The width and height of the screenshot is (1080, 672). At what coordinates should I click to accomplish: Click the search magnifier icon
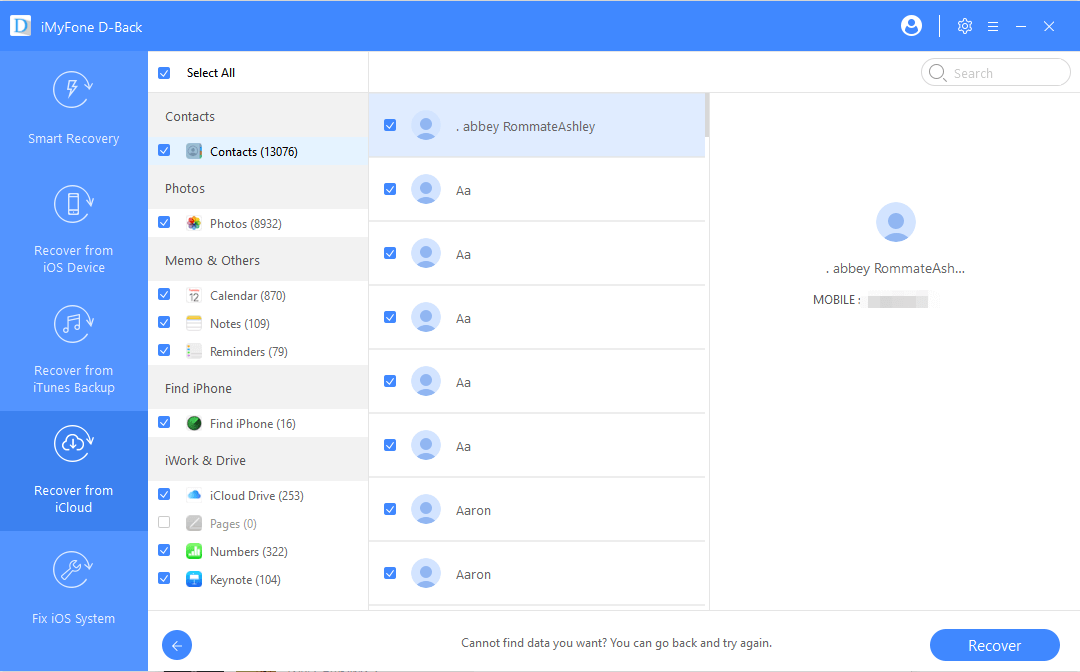[937, 72]
